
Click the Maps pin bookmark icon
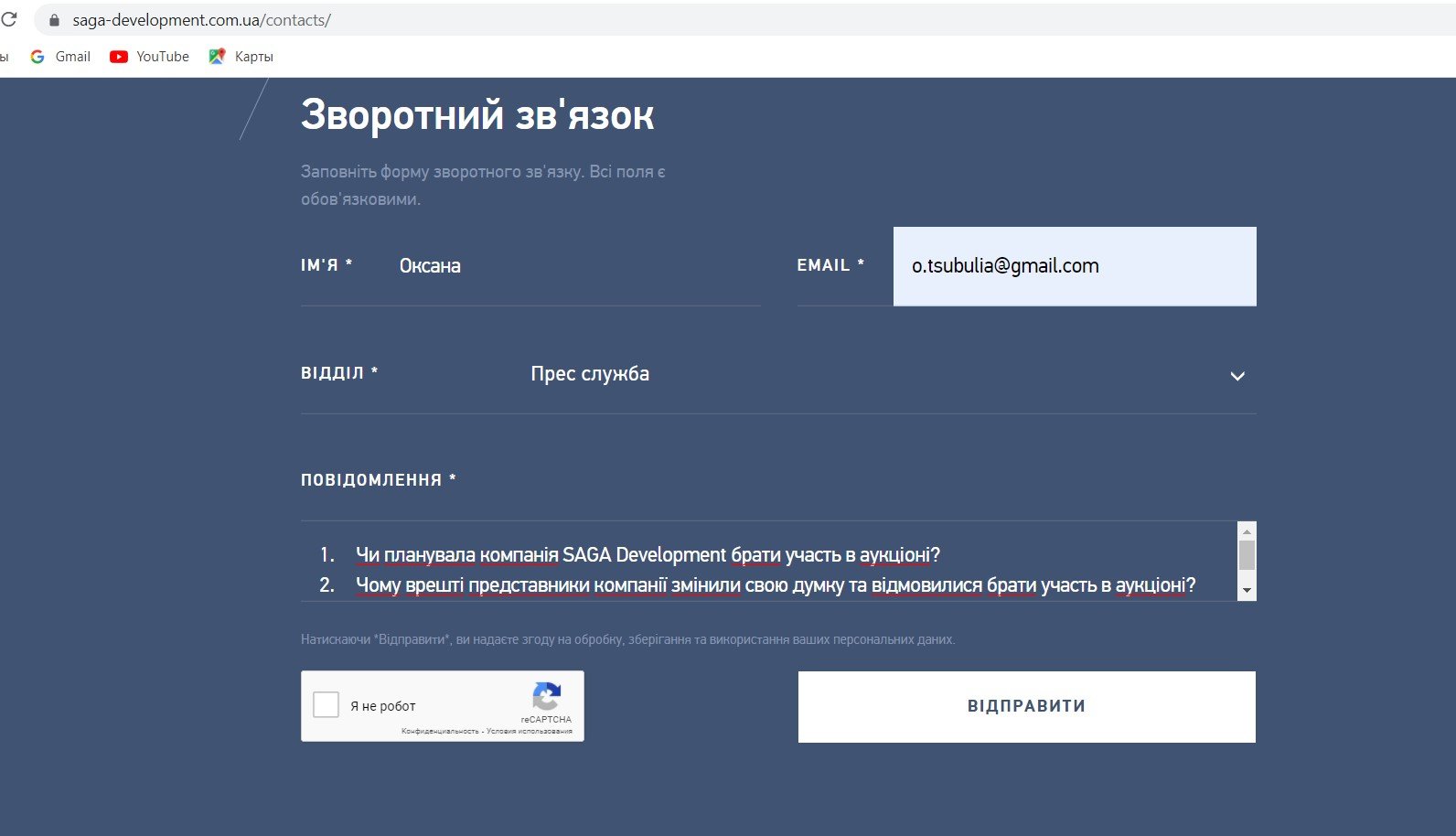(x=217, y=57)
